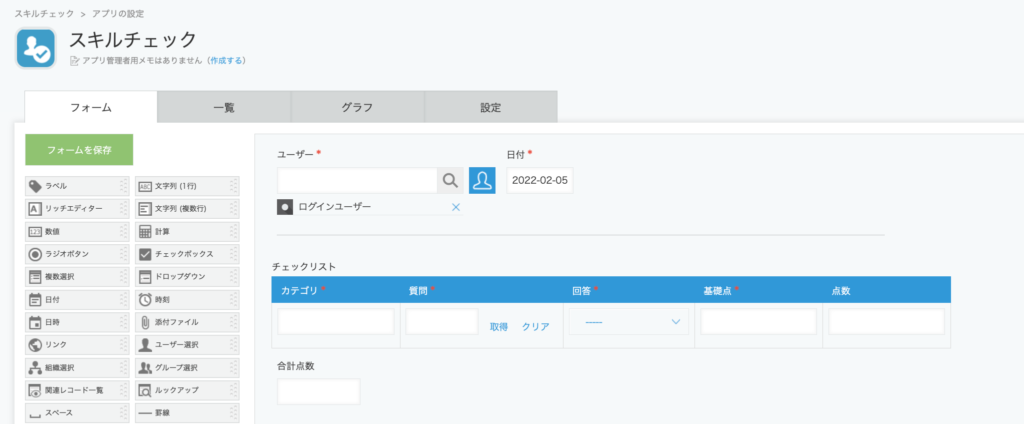Select the ラベル field icon in palette

[x=35, y=186]
